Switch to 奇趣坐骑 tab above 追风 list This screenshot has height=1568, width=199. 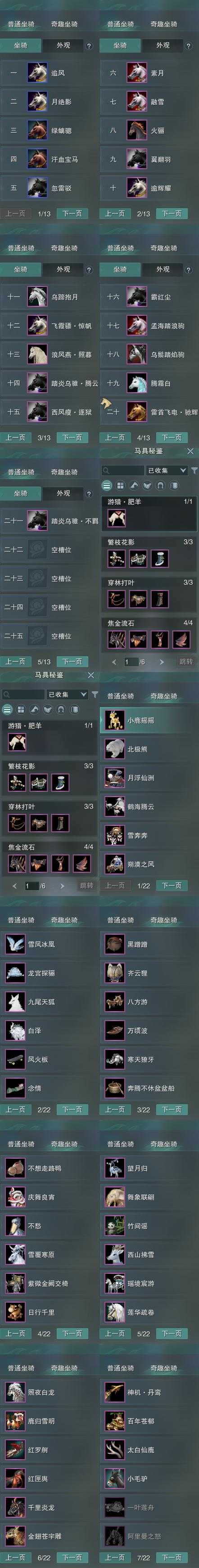tap(64, 24)
